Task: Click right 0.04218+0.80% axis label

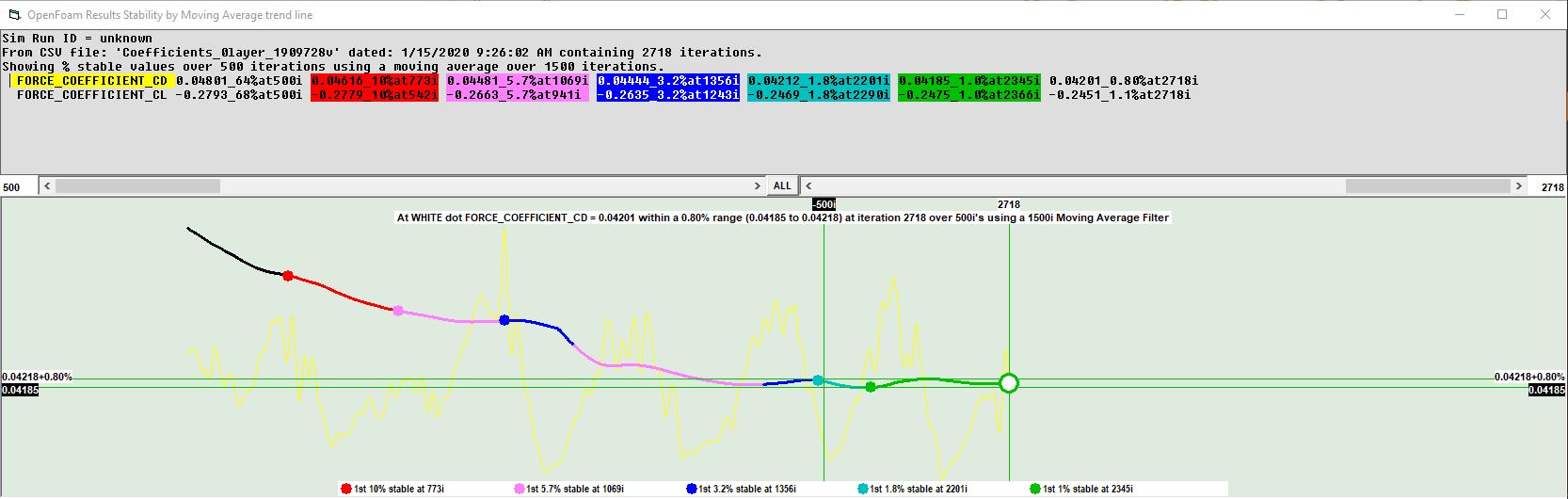Action: click(1529, 377)
